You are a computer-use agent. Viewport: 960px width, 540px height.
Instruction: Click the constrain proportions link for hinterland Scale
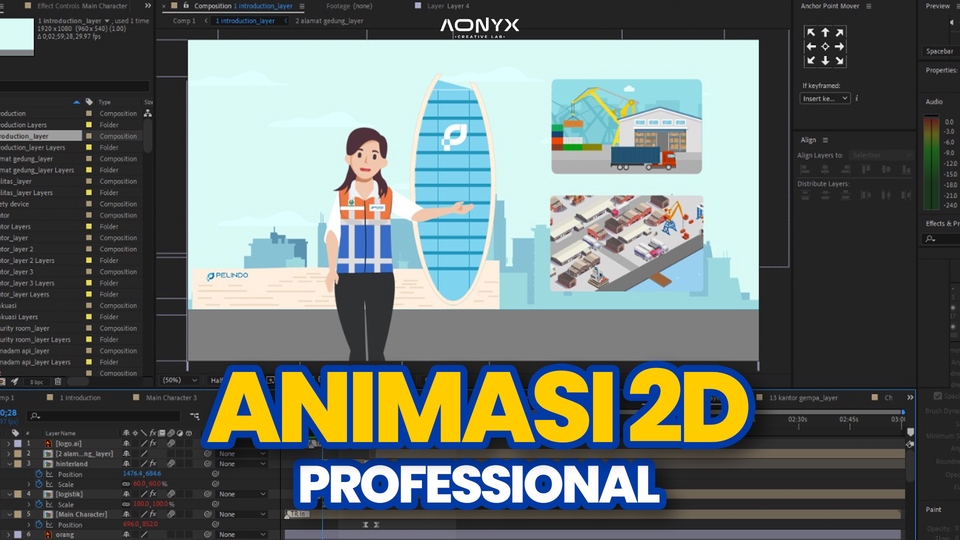(x=126, y=484)
